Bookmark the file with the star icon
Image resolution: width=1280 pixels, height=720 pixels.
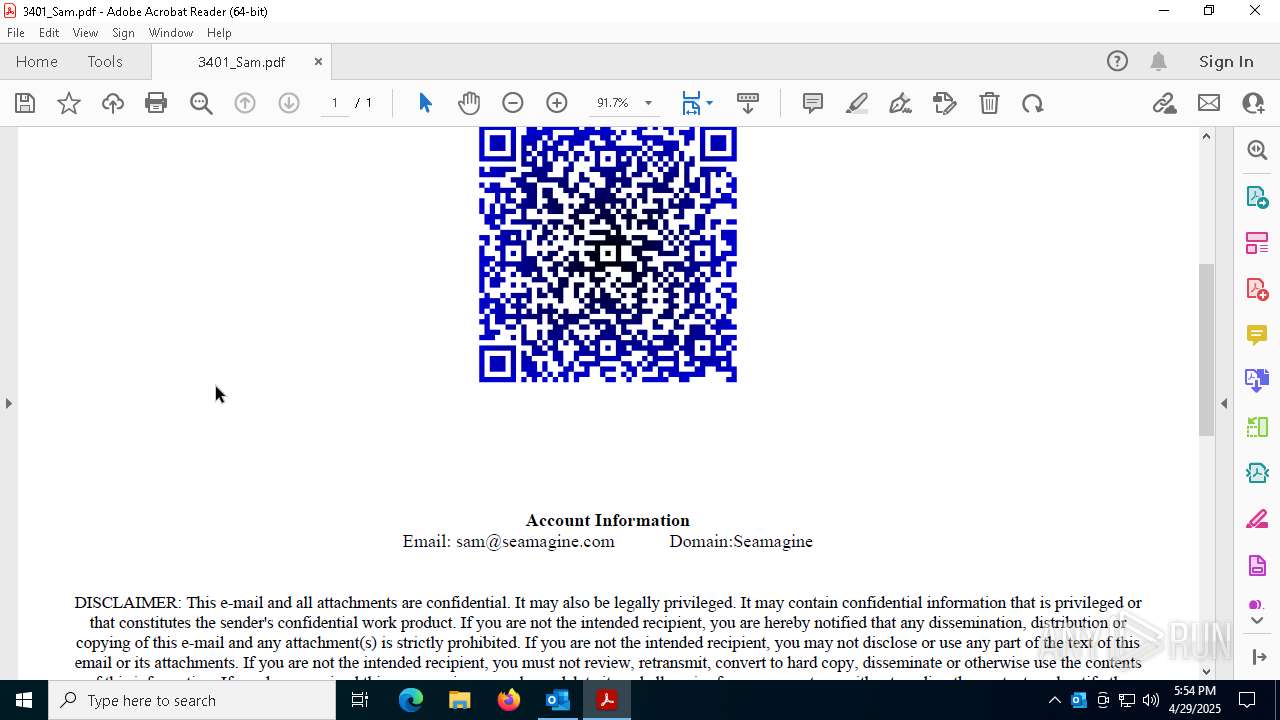[69, 103]
